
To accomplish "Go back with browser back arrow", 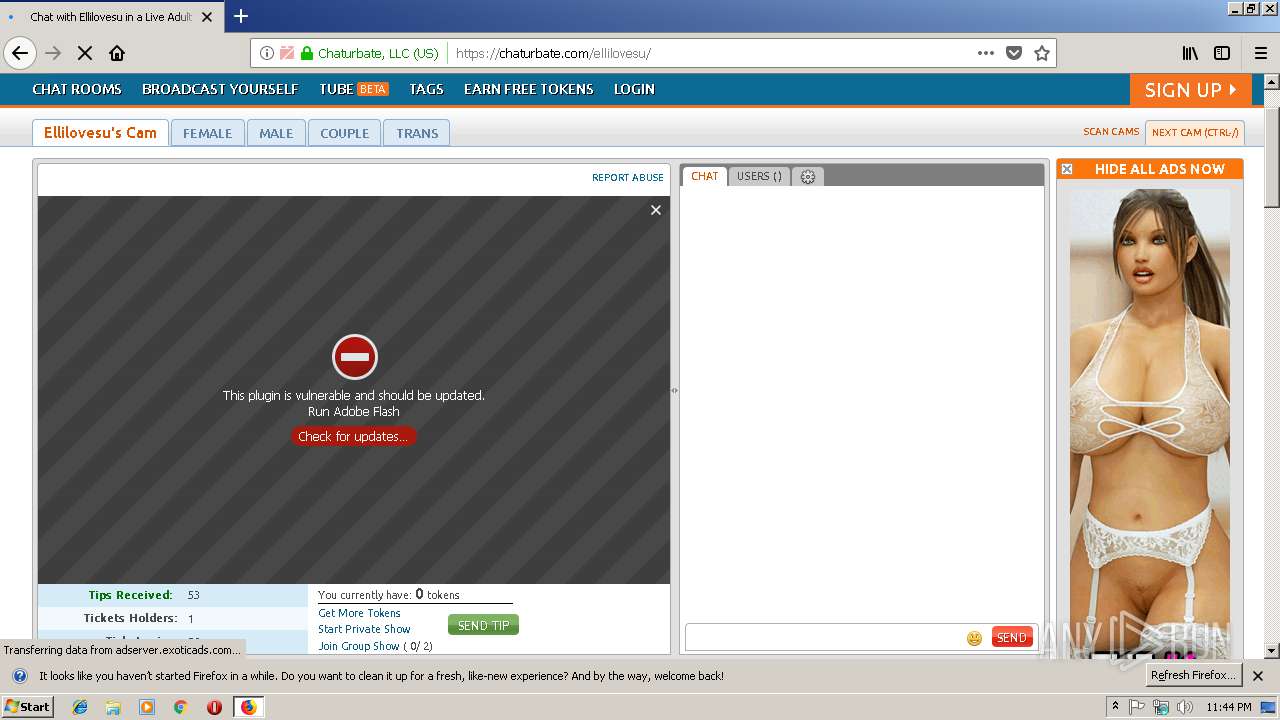I will (x=20, y=53).
